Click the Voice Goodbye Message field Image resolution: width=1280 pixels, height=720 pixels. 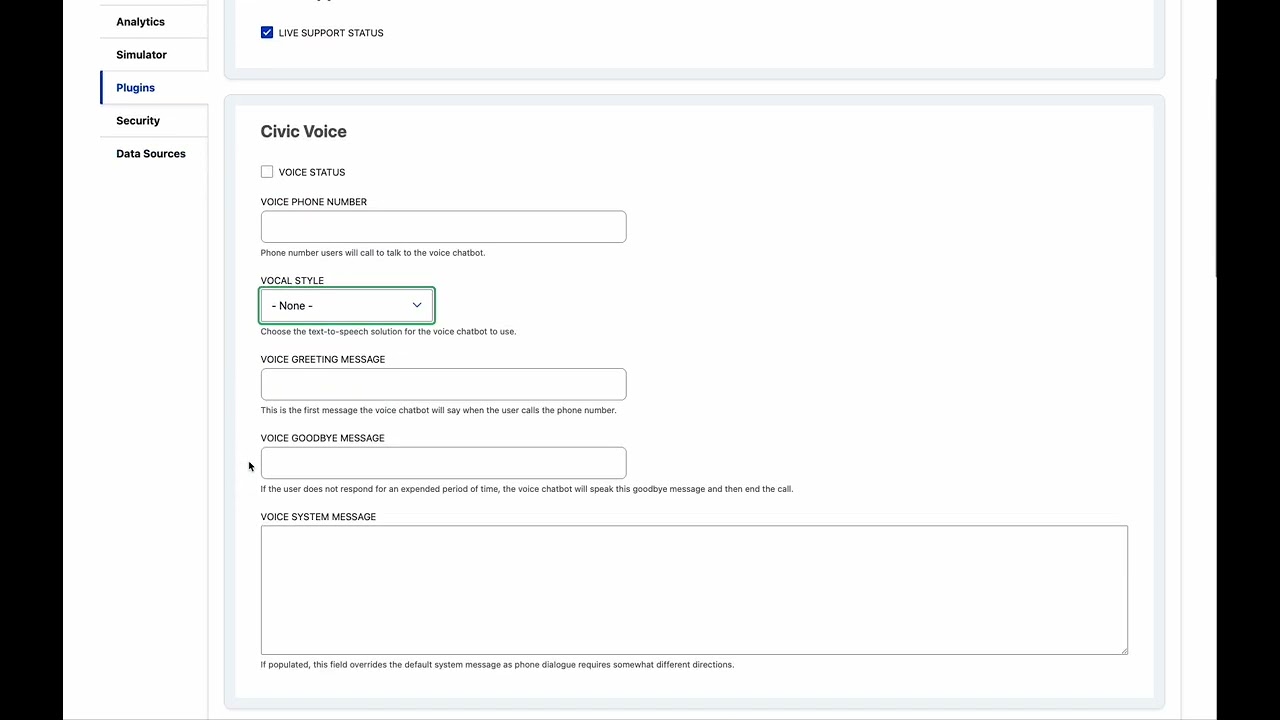point(443,463)
